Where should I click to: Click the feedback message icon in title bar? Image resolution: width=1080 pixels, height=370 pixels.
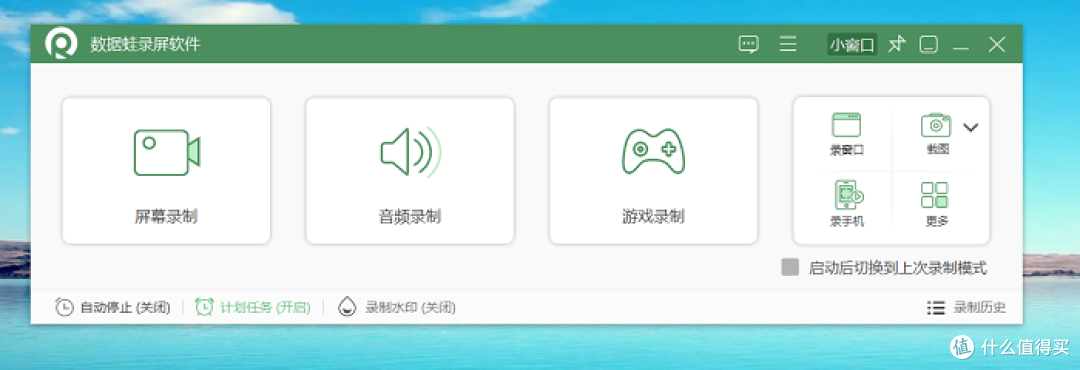[749, 45]
